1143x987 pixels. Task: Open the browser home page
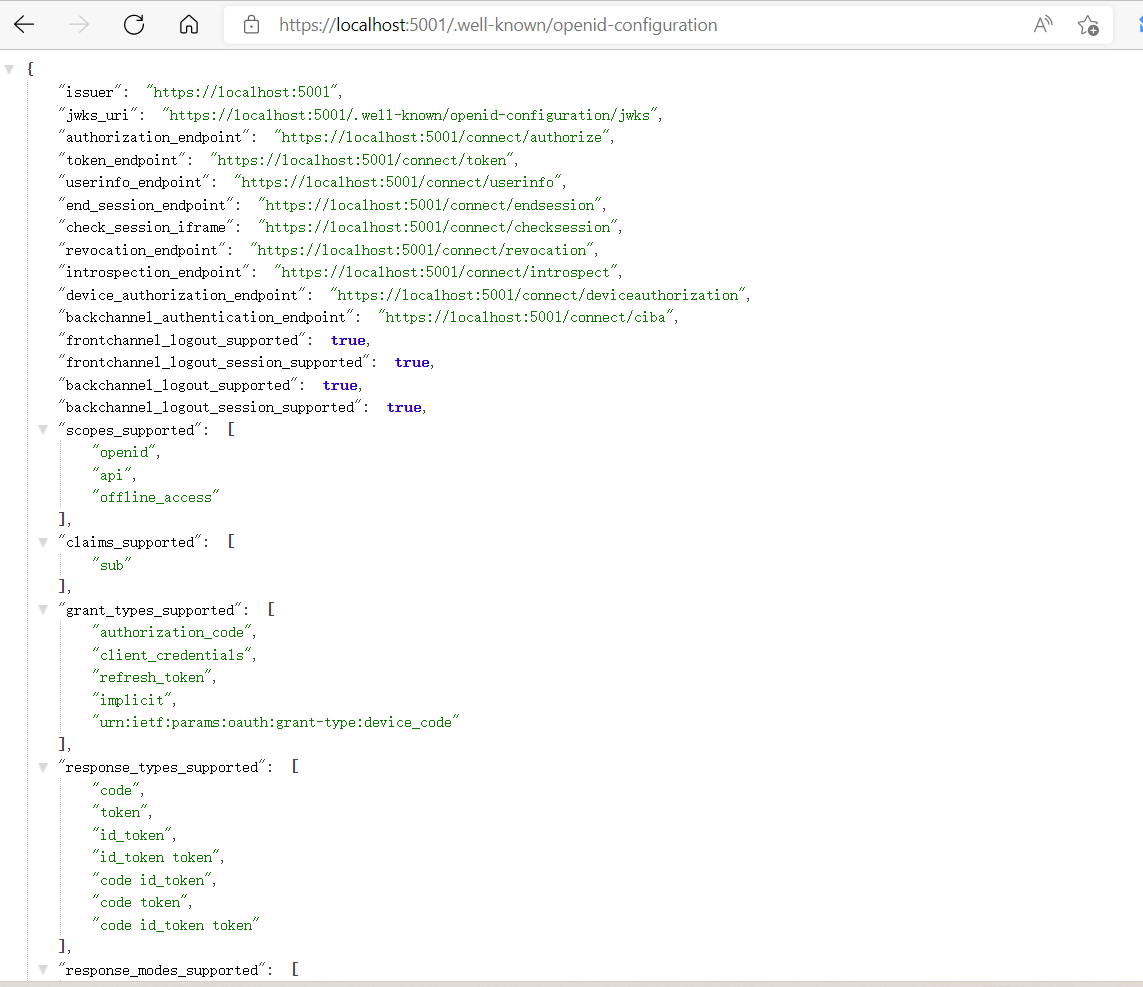pos(188,24)
